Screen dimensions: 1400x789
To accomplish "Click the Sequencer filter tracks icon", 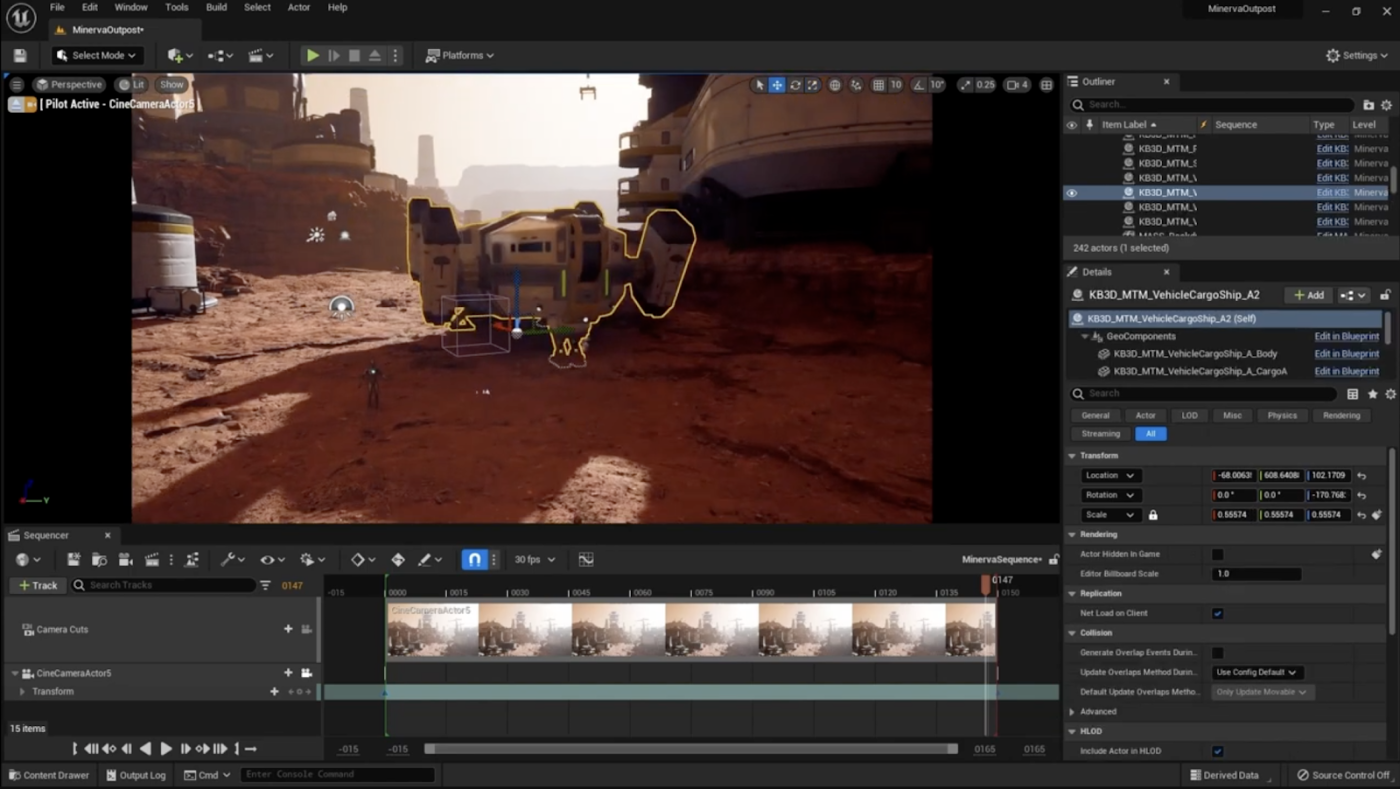I will tap(265, 585).
